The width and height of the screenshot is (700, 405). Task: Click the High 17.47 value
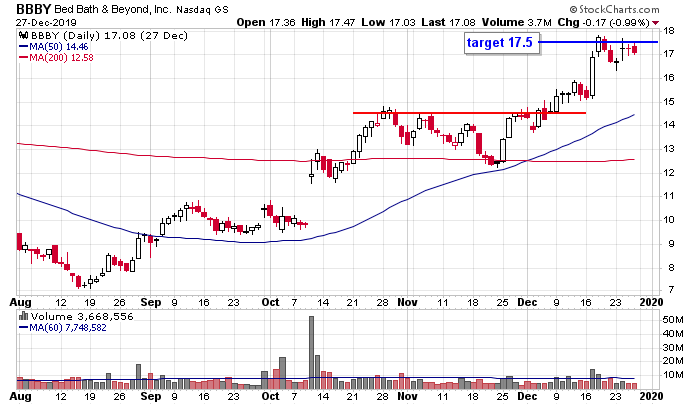pyautogui.click(x=328, y=22)
